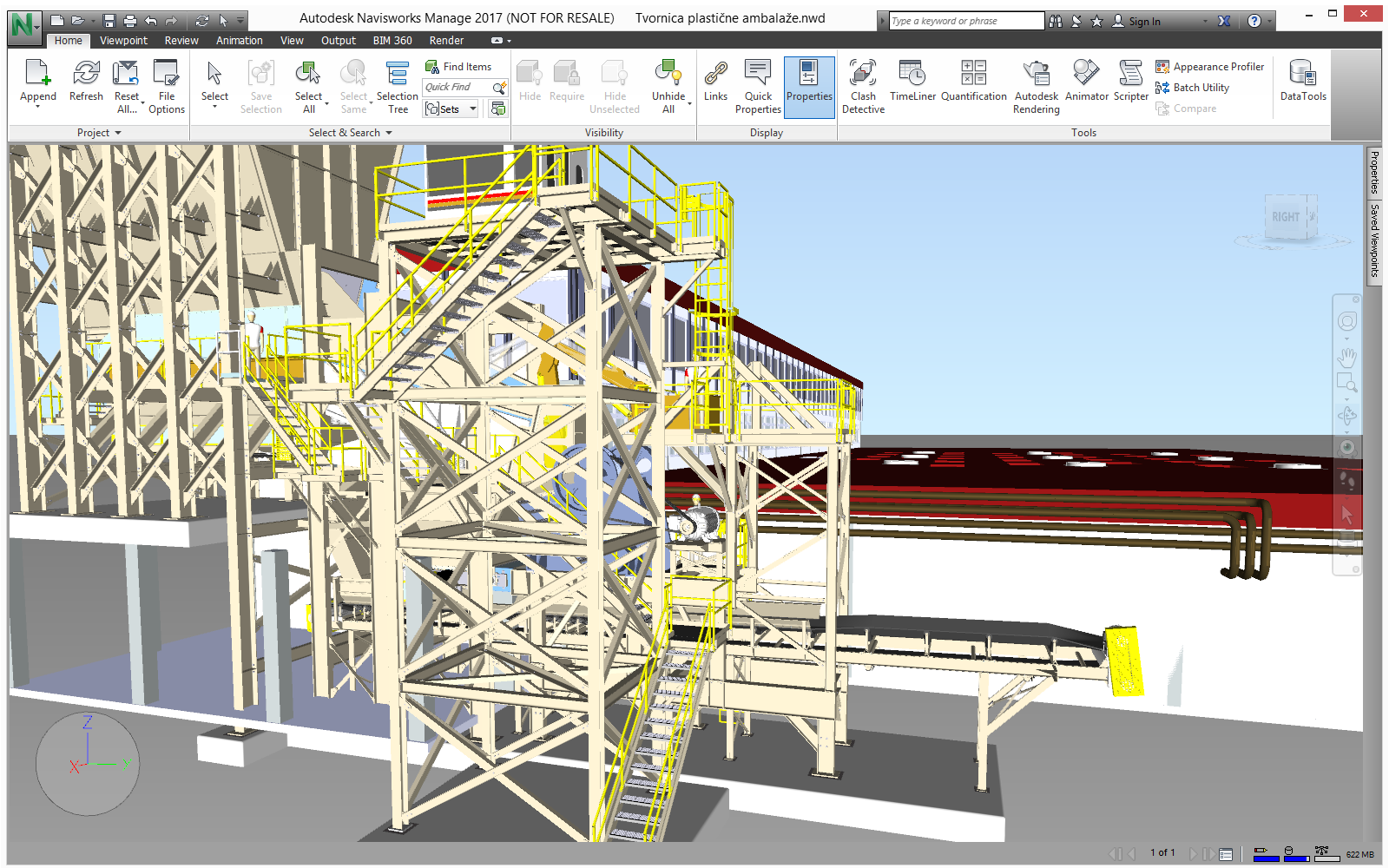Click the search keyword input field
Image resolution: width=1389 pixels, height=868 pixels.
[x=965, y=21]
